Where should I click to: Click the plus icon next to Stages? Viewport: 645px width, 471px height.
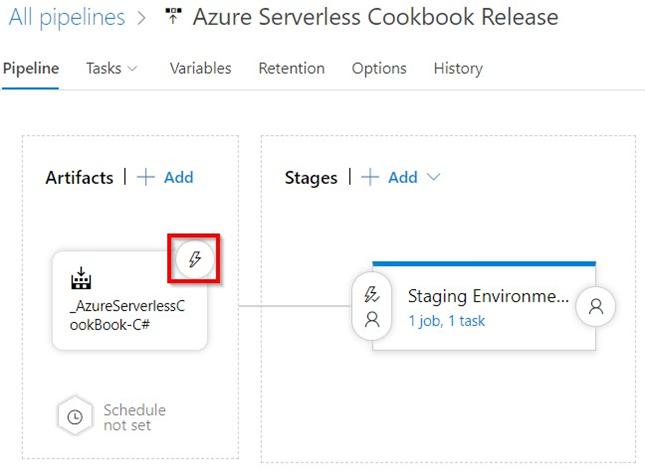371,177
